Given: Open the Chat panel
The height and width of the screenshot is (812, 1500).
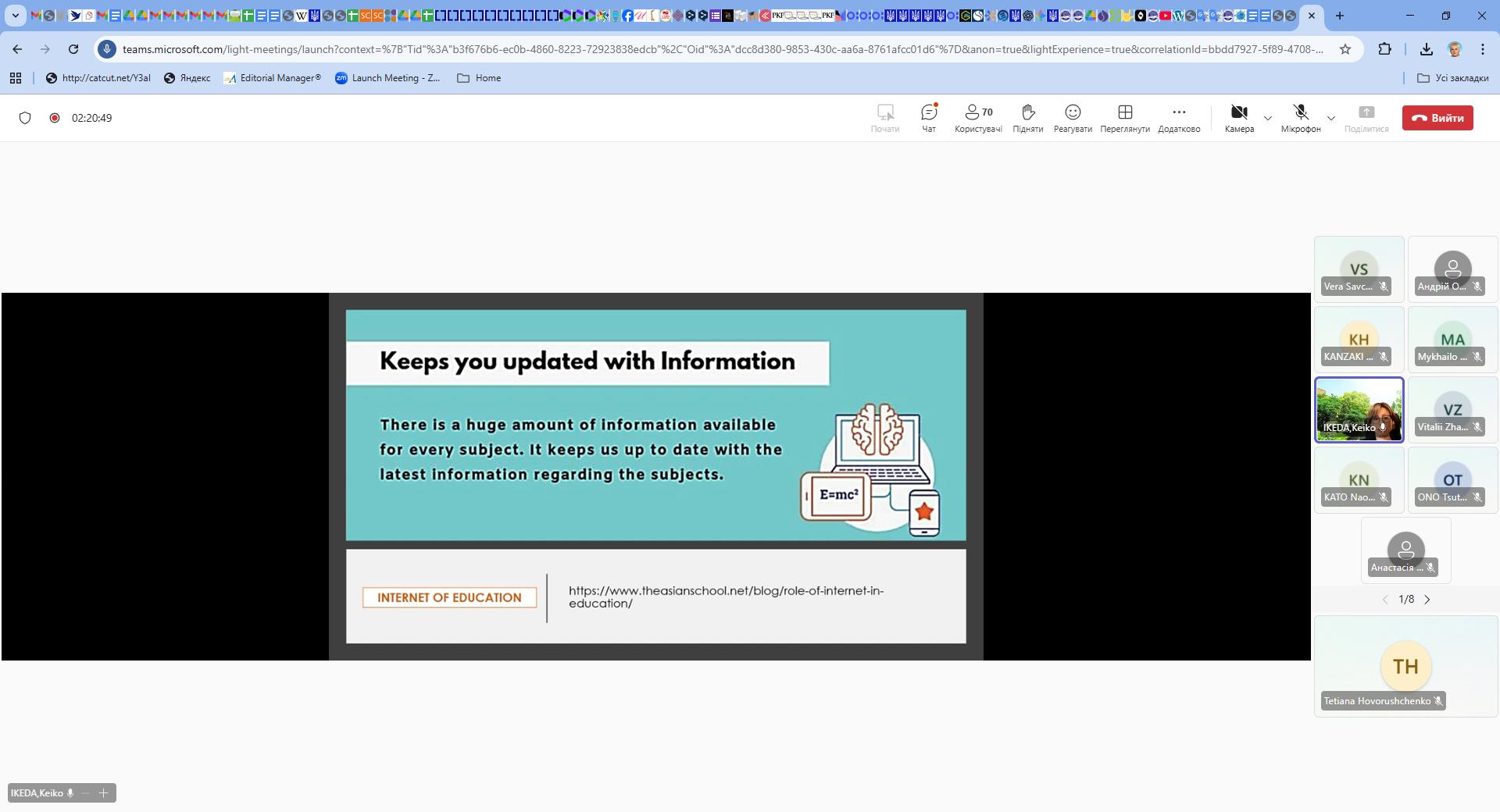Looking at the screenshot, I should click(928, 118).
